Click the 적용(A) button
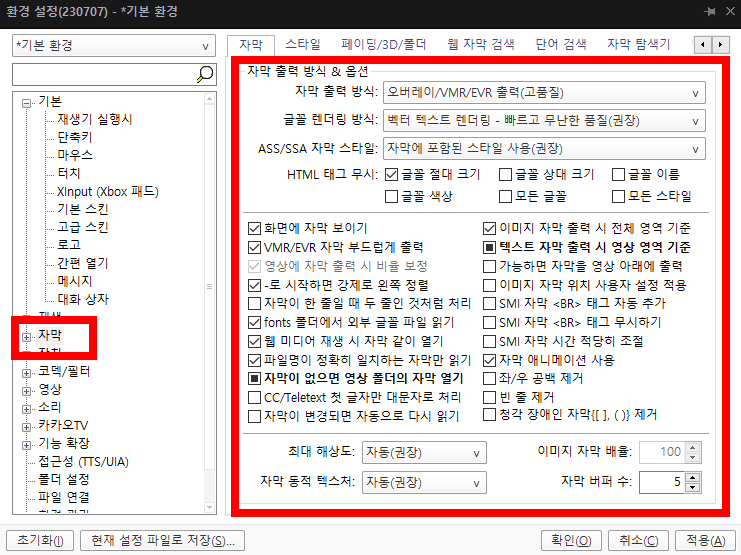The width and height of the screenshot is (741, 555). point(705,540)
